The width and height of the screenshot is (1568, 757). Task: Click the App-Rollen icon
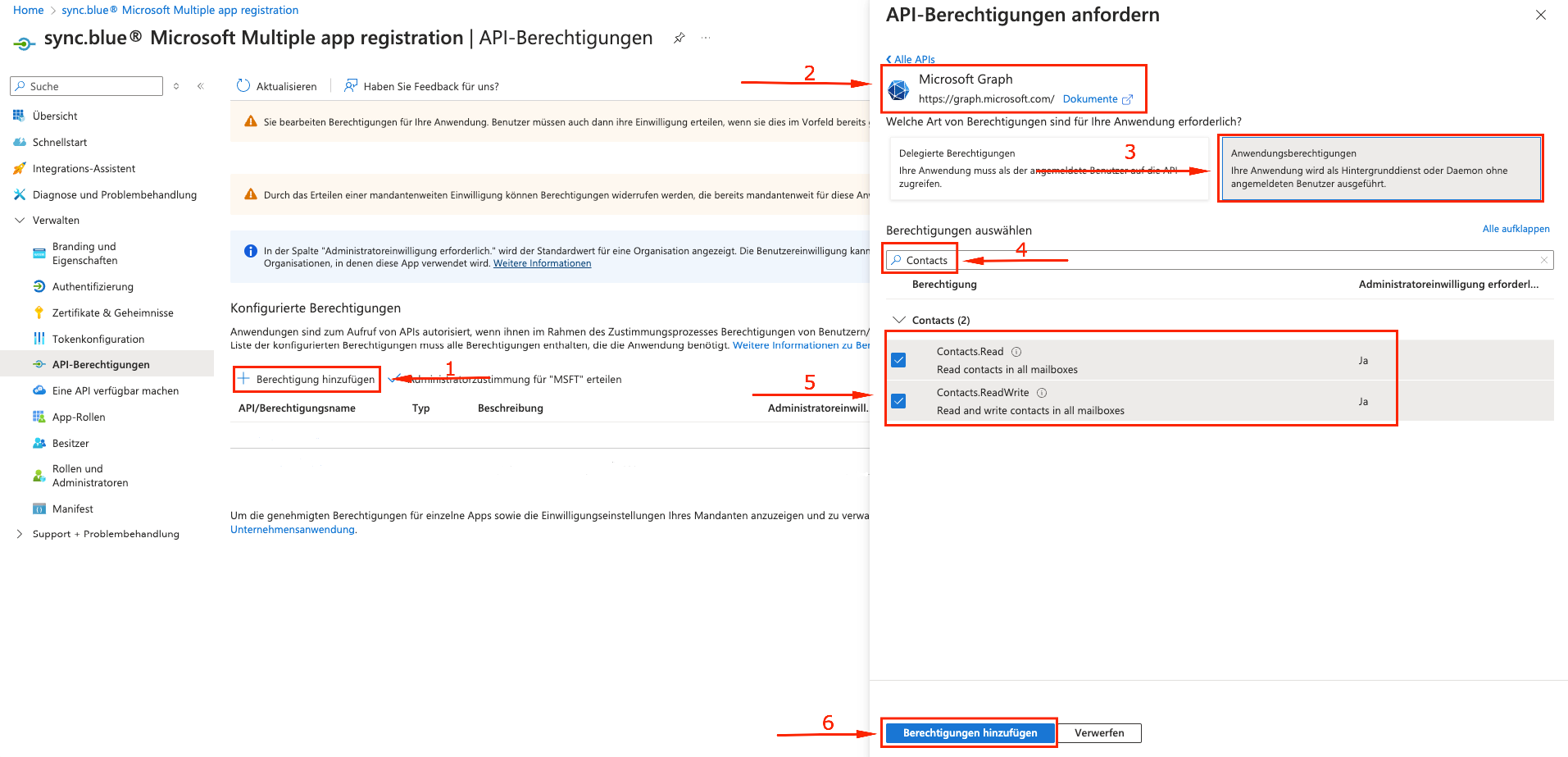coord(39,417)
